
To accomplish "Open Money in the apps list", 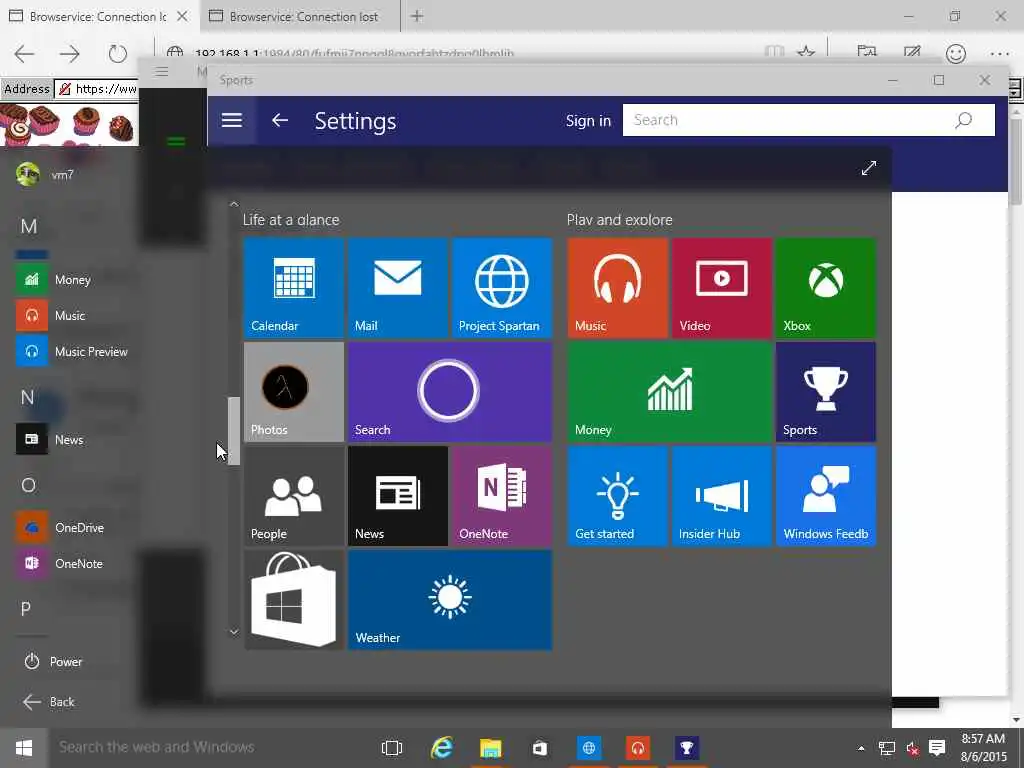I will coord(72,280).
